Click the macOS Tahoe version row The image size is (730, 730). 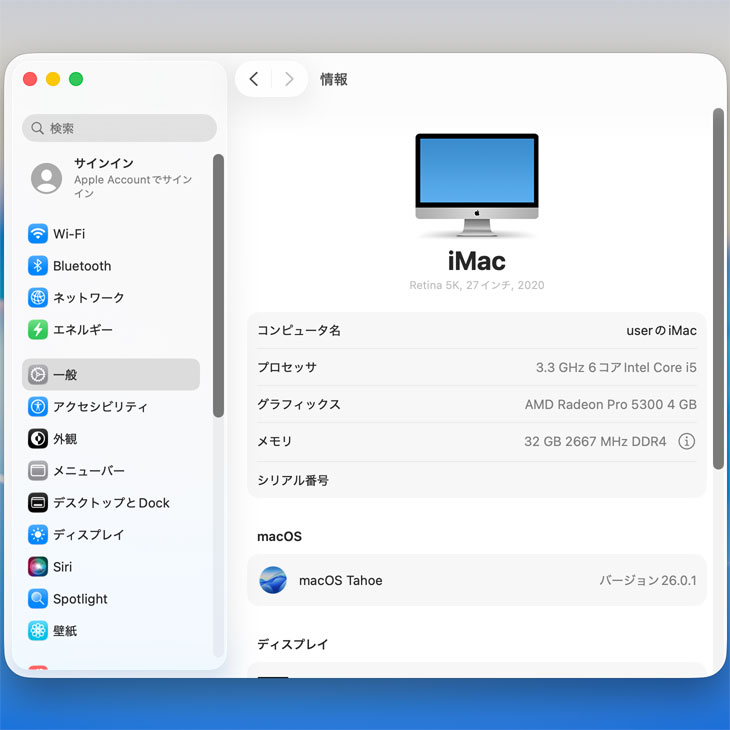(476, 580)
